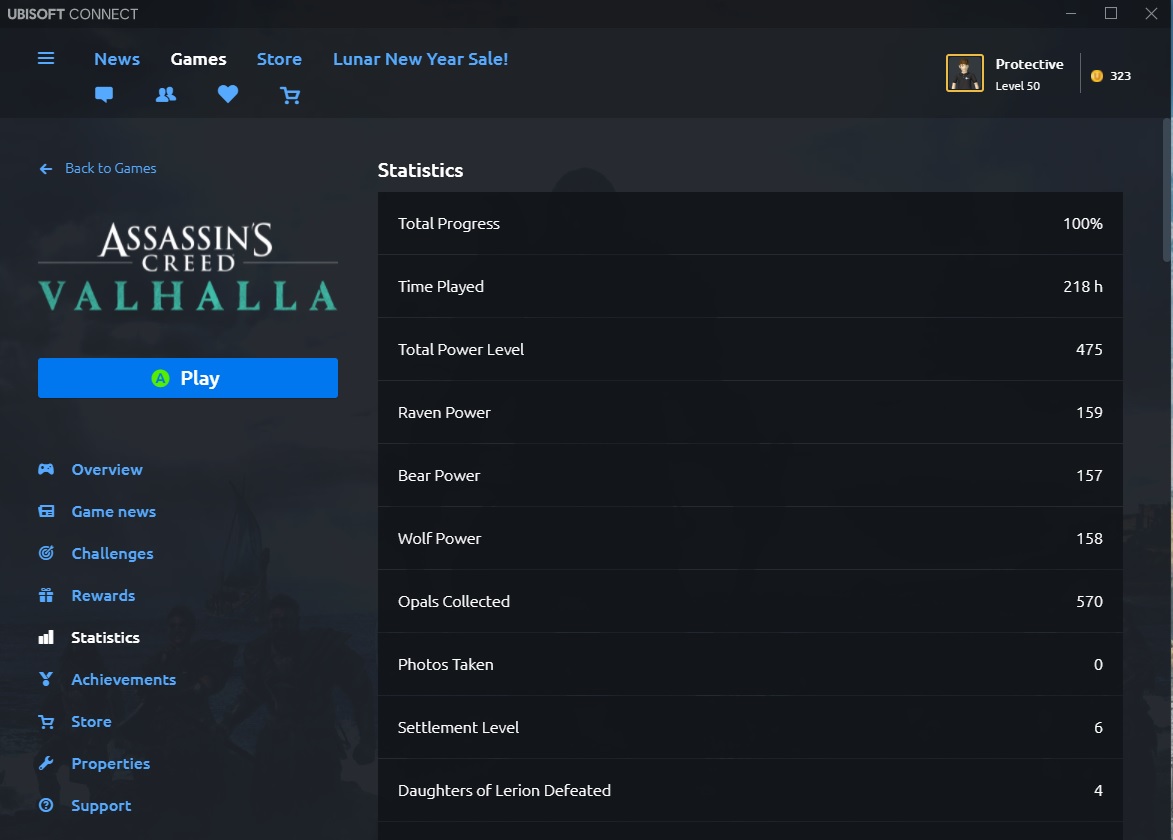Image resolution: width=1173 pixels, height=840 pixels.
Task: Click the Properties wrench icon
Action: click(46, 763)
